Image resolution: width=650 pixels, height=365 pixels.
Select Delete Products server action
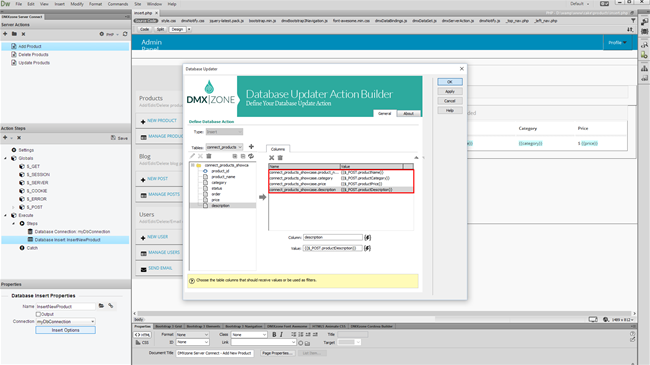click(33, 54)
